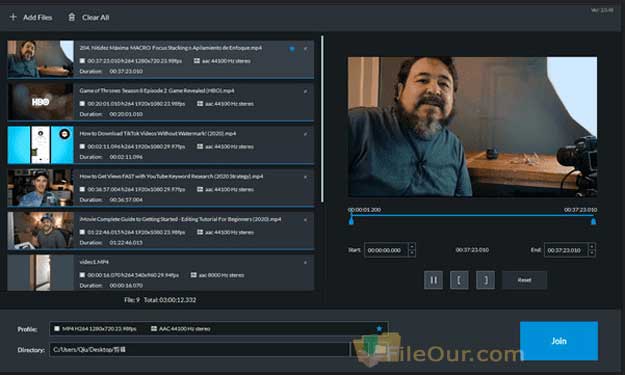Click Duration 01:22:46.015 in iMovie row
625x375 pixels.
[x=111, y=243]
